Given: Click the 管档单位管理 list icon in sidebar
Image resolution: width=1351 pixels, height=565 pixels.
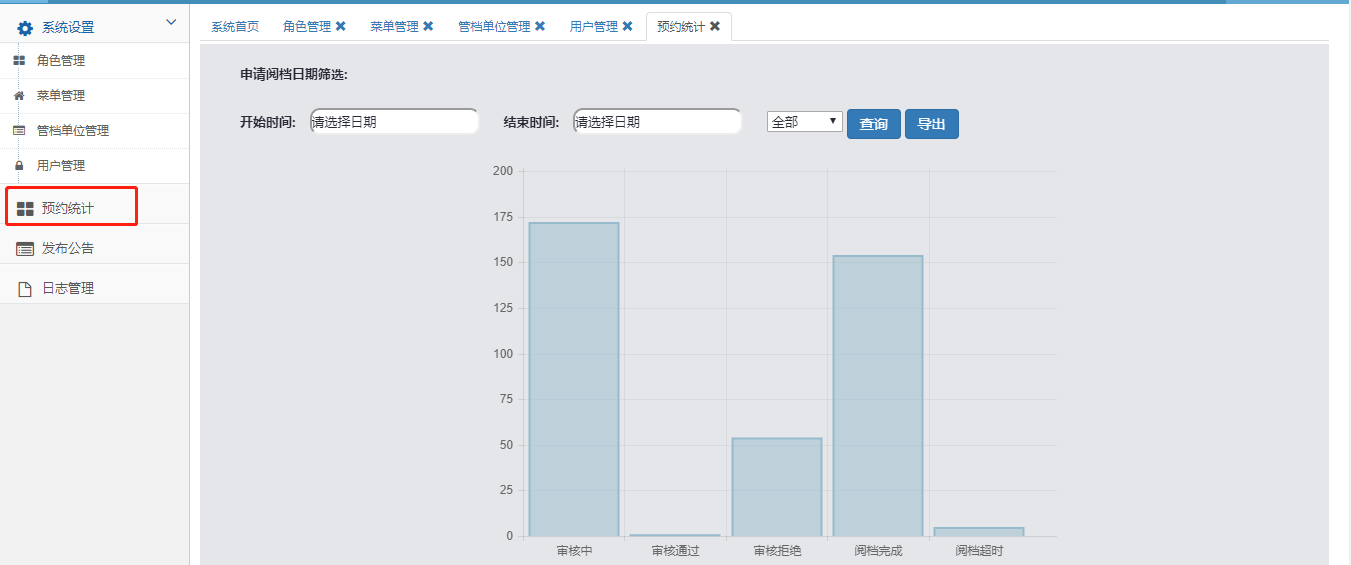Looking at the screenshot, I should 19,131.
